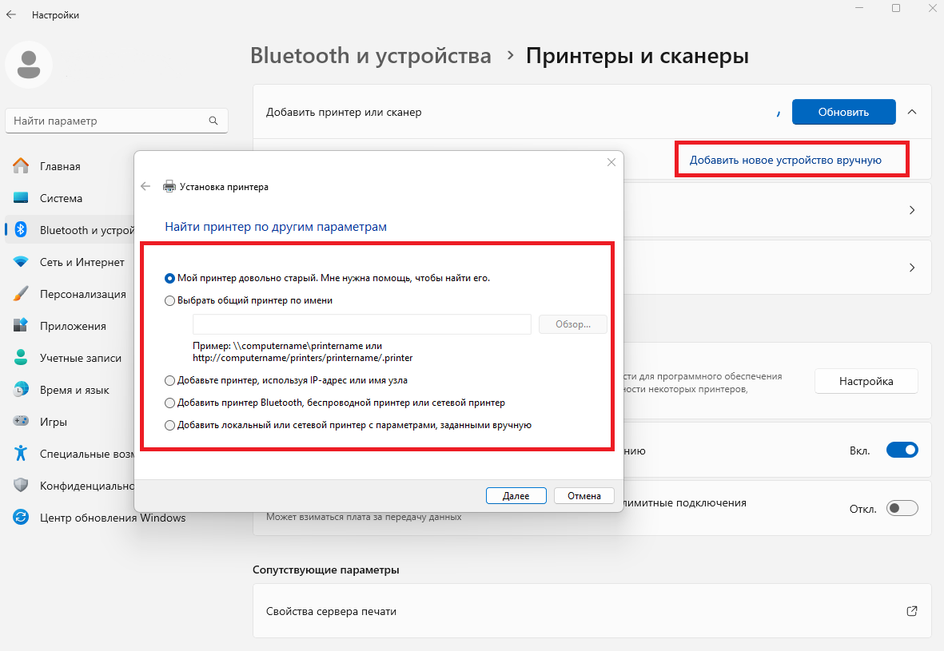The height and width of the screenshot is (651, 944).
Task: Open second printer row chevron behind dialog
Action: point(912,267)
